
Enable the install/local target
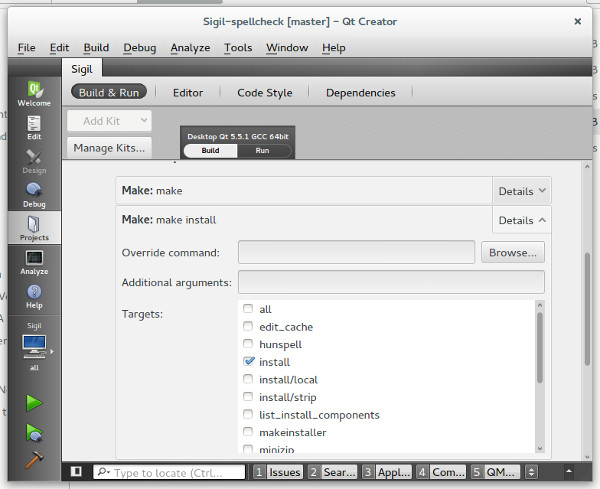click(x=248, y=379)
